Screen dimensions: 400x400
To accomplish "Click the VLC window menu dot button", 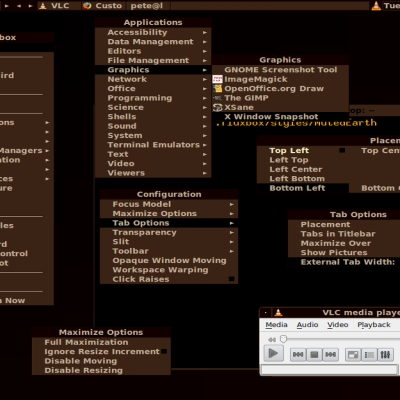I will pos(265,313).
